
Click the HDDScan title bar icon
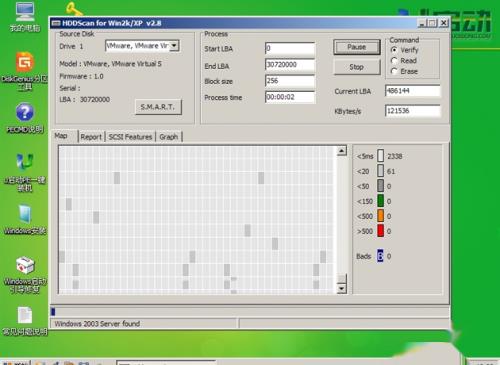[x=56, y=23]
